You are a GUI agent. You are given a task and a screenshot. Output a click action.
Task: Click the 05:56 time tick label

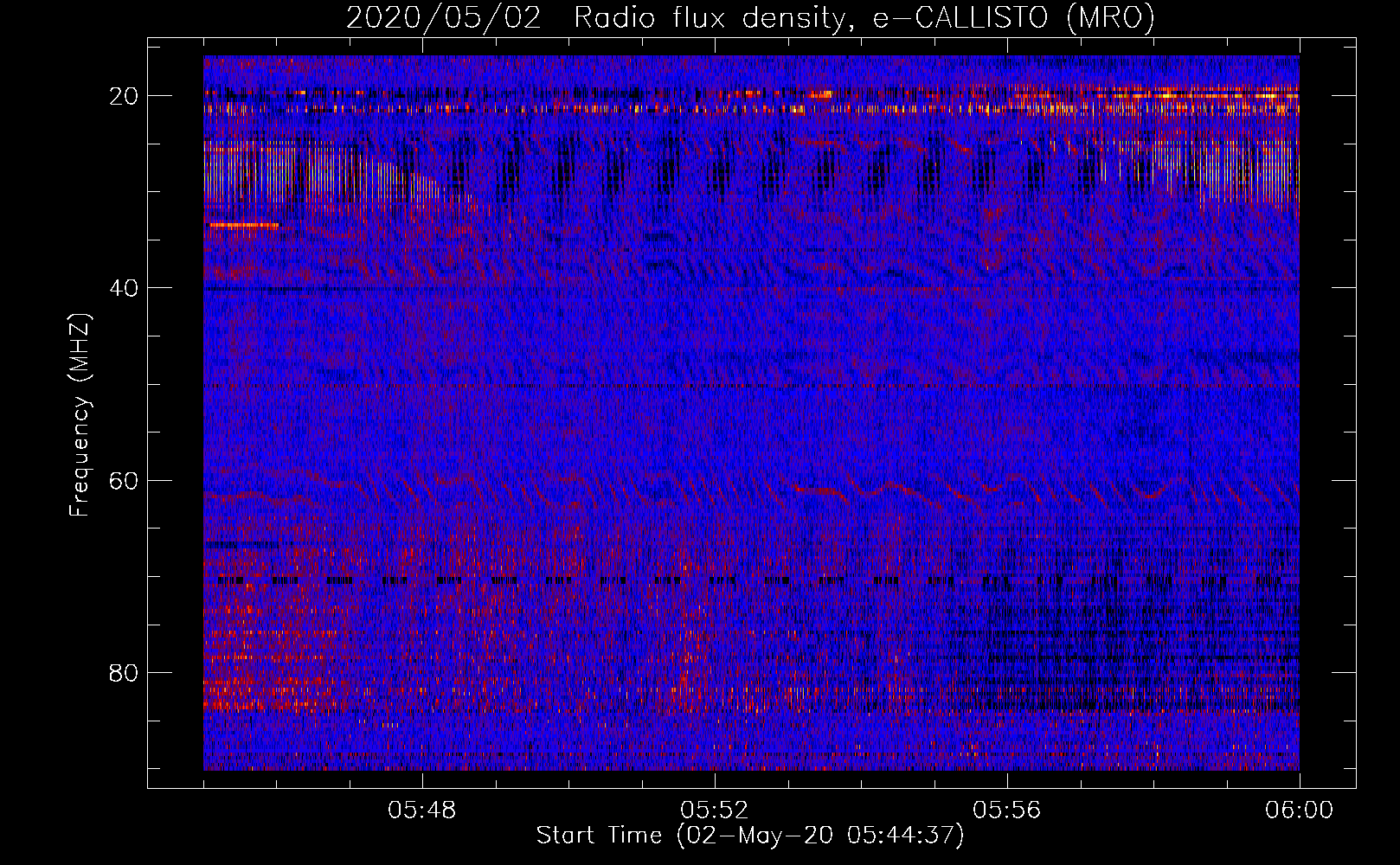point(1007,811)
